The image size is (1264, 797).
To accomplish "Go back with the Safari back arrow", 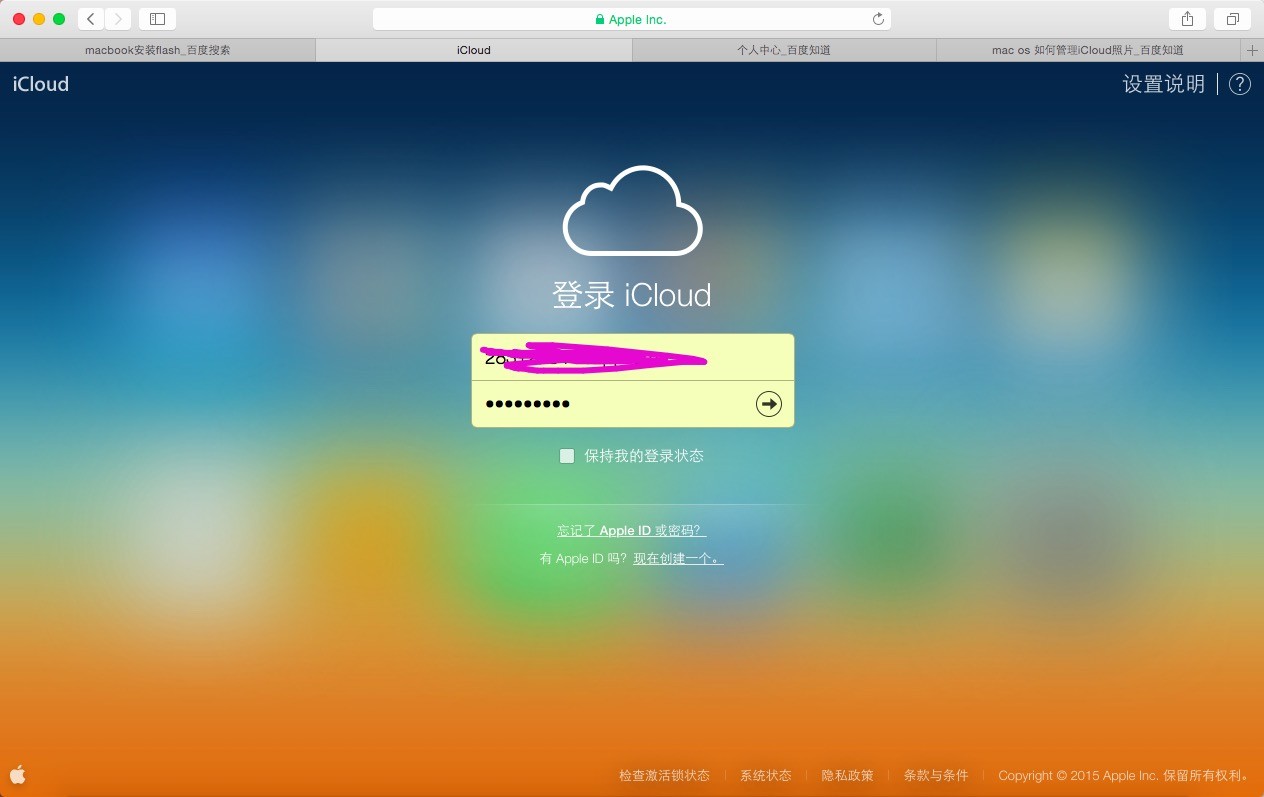I will click(x=91, y=19).
